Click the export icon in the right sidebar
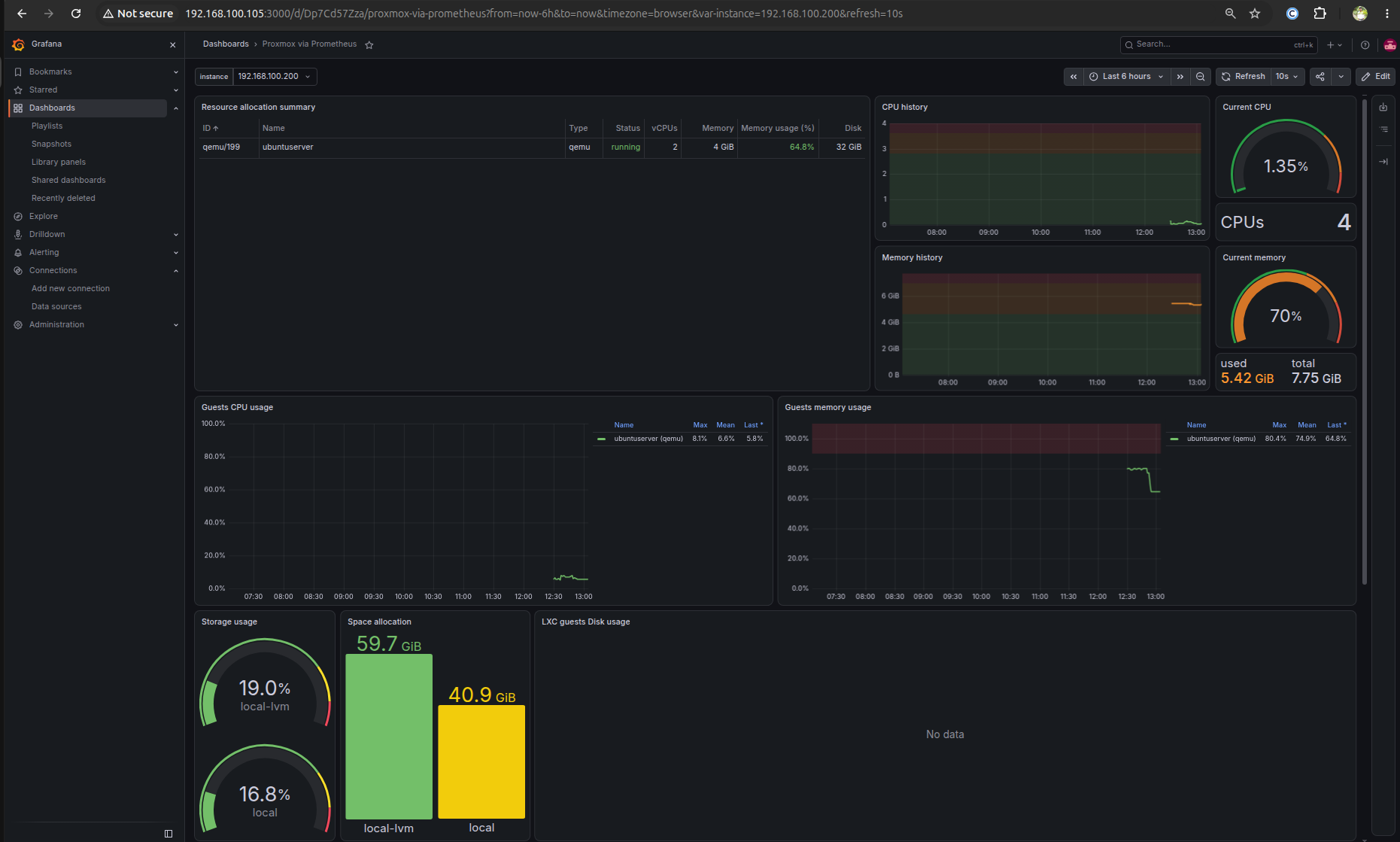Image resolution: width=1400 pixels, height=842 pixels. point(1383,108)
